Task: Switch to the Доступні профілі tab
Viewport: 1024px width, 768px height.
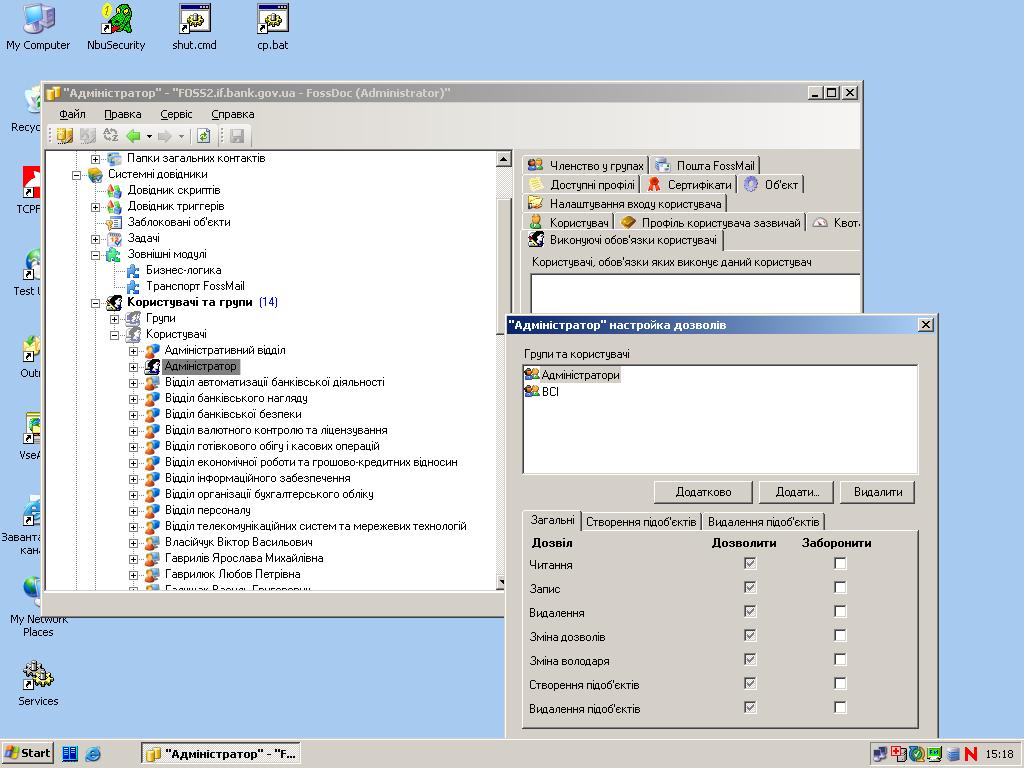Action: coord(581,185)
